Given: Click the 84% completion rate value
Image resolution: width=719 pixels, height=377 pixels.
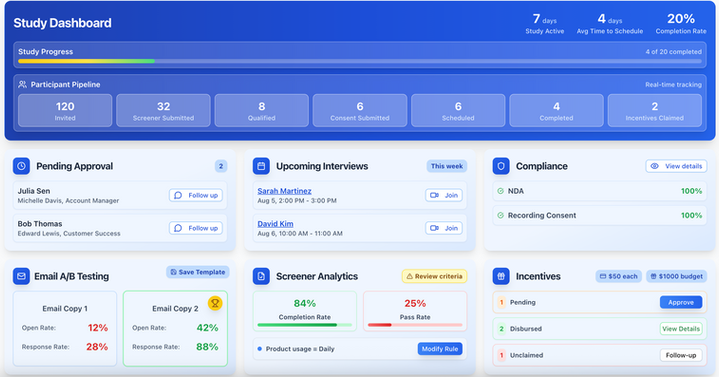Looking at the screenshot, I should [x=304, y=303].
